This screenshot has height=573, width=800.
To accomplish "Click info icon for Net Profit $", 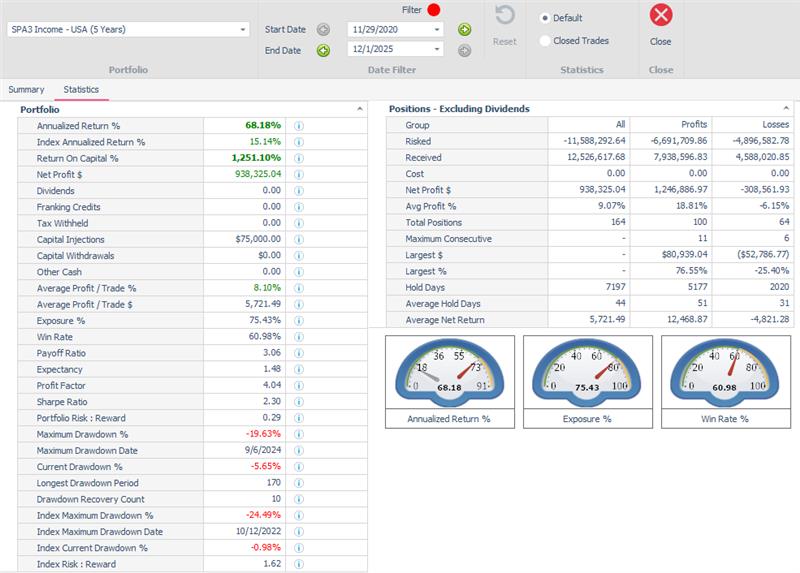I will 299,175.
